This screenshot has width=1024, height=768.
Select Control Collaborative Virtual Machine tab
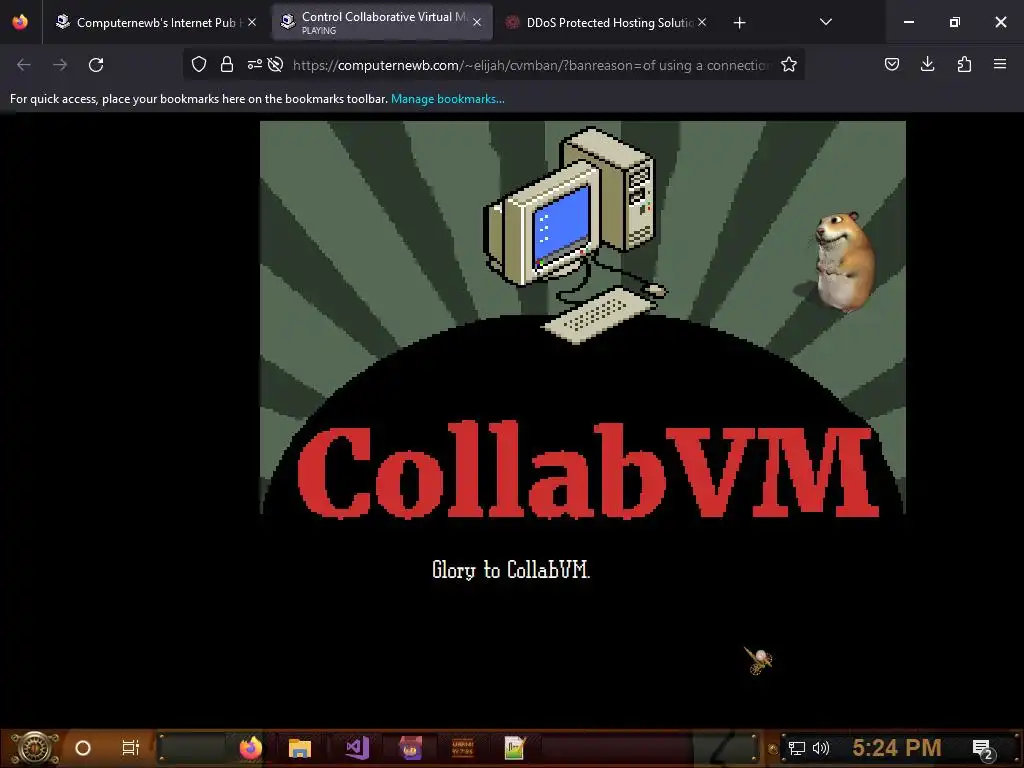pos(382,22)
